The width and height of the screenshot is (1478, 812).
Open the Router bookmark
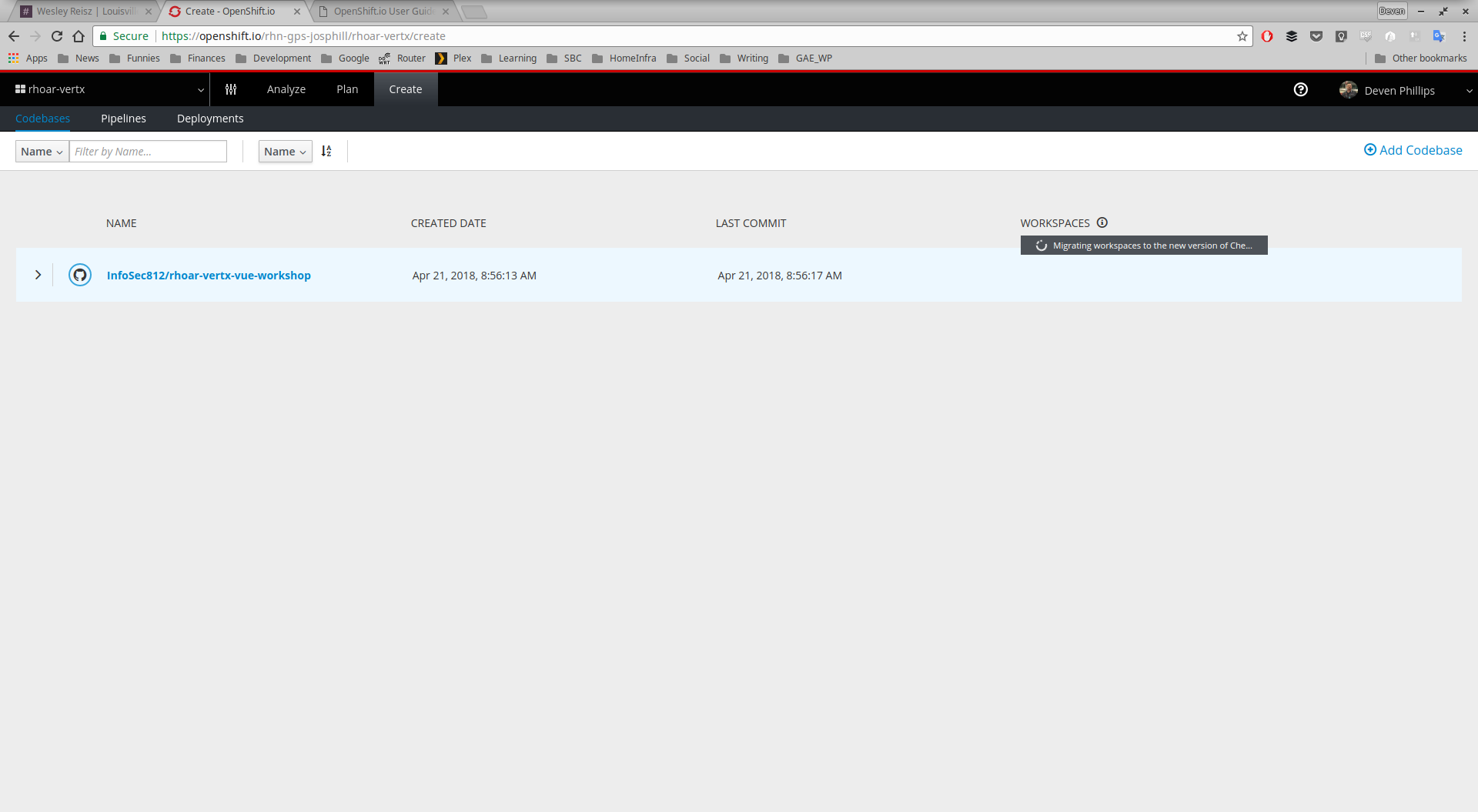tap(402, 58)
